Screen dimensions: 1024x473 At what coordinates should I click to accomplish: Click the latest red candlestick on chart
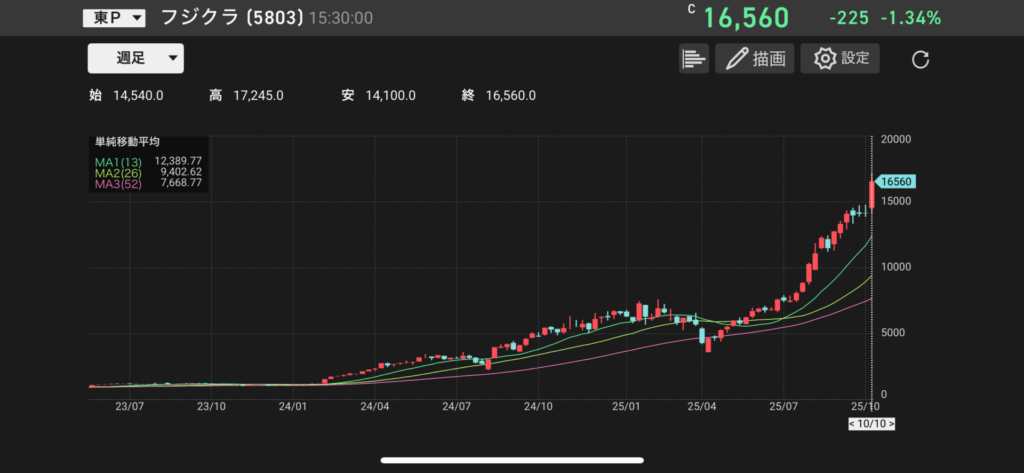click(x=872, y=193)
